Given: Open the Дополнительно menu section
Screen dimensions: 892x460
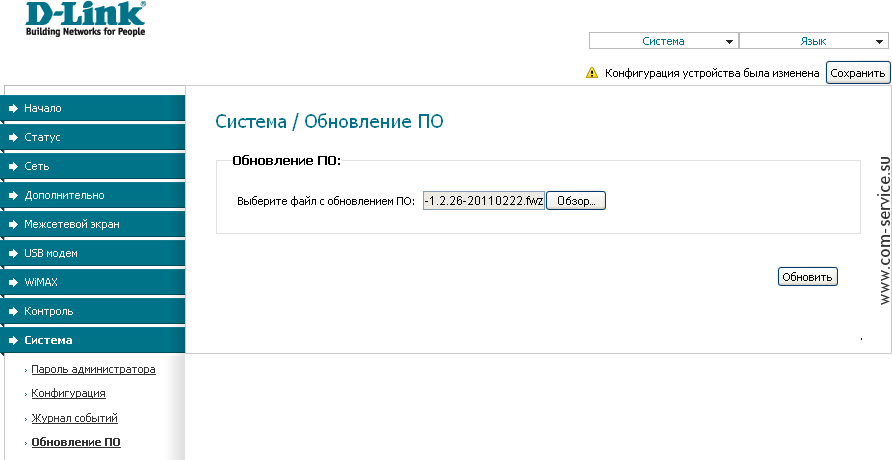Looking at the screenshot, I should tap(93, 195).
